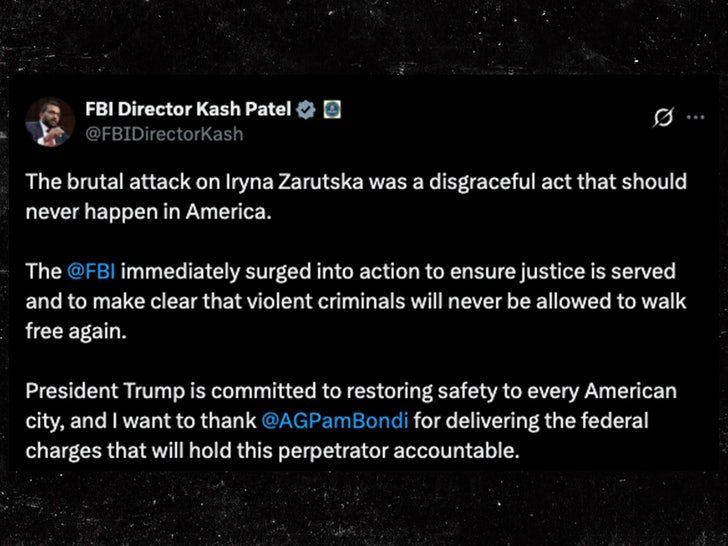Click the government affiliation seal badge
728x546 pixels.
coord(333,109)
